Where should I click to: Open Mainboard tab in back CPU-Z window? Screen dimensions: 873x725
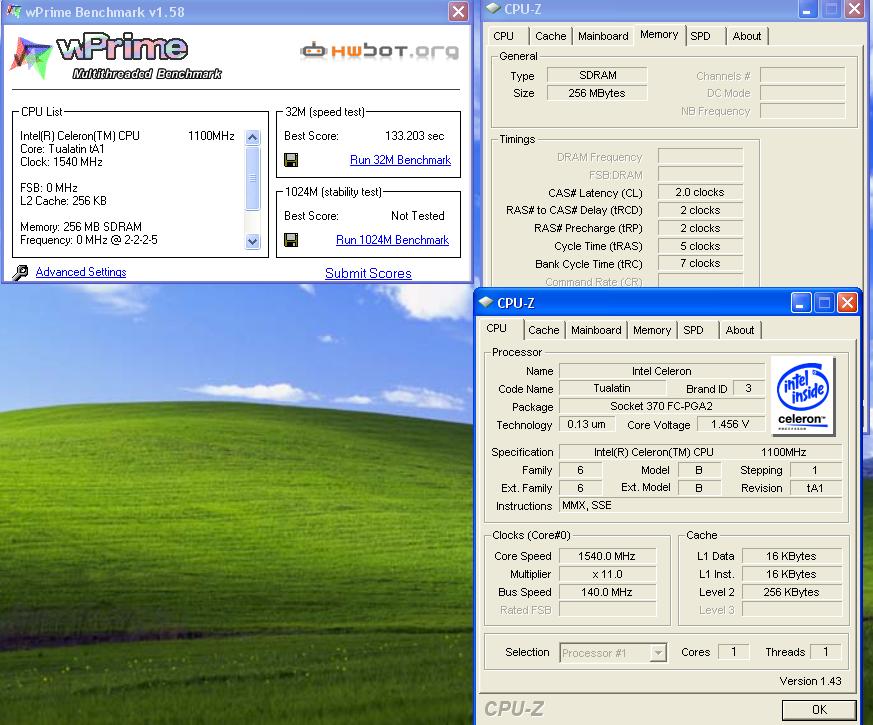coord(603,36)
